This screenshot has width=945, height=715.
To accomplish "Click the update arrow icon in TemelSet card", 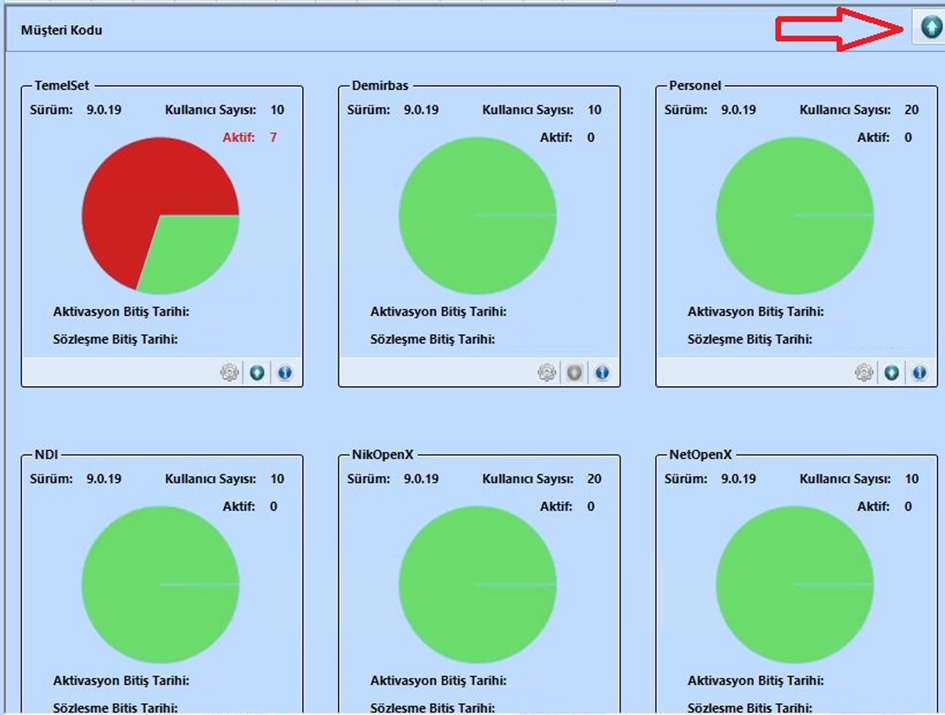I will [x=257, y=373].
